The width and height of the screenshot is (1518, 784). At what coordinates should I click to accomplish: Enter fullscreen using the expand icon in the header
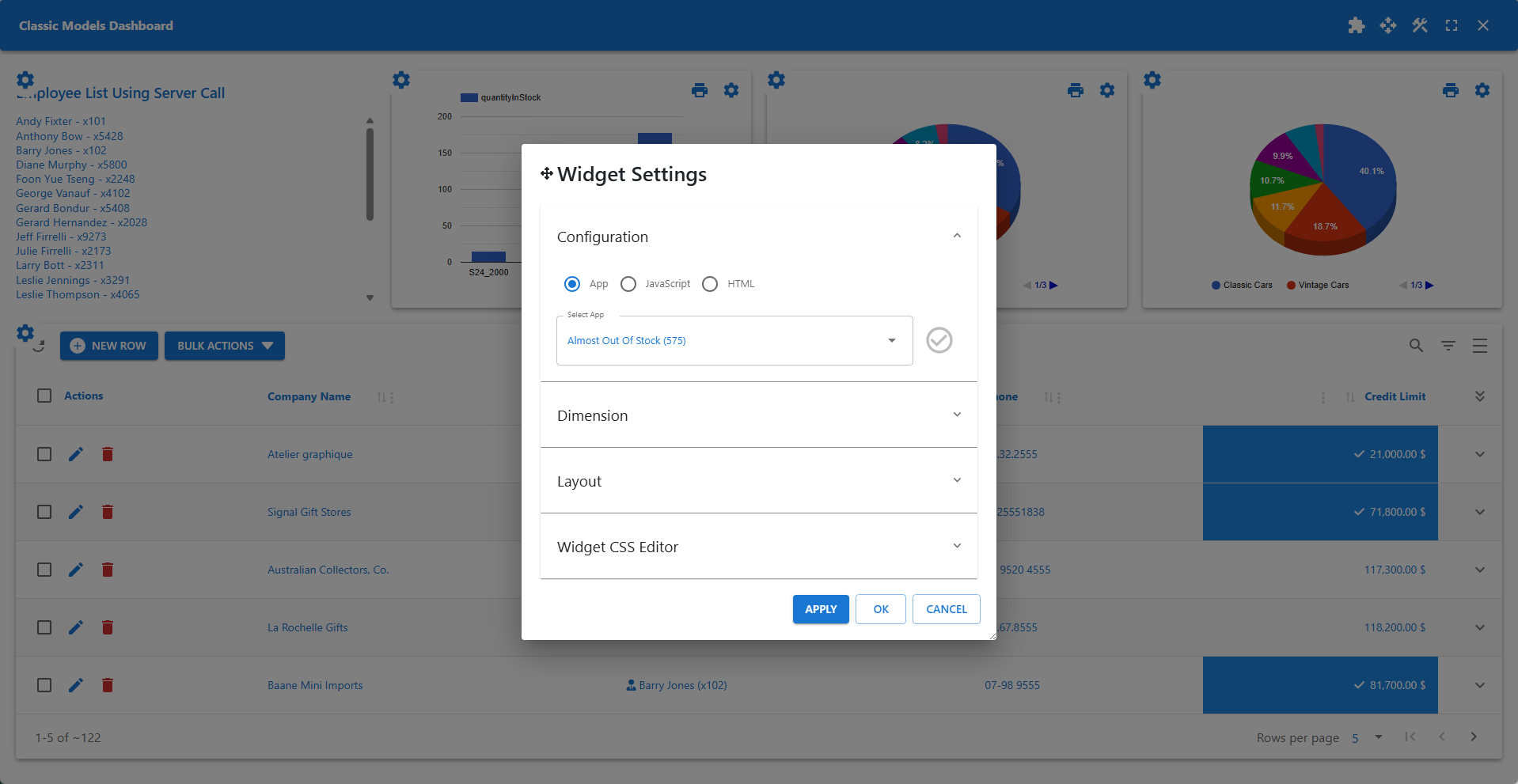(x=1451, y=25)
